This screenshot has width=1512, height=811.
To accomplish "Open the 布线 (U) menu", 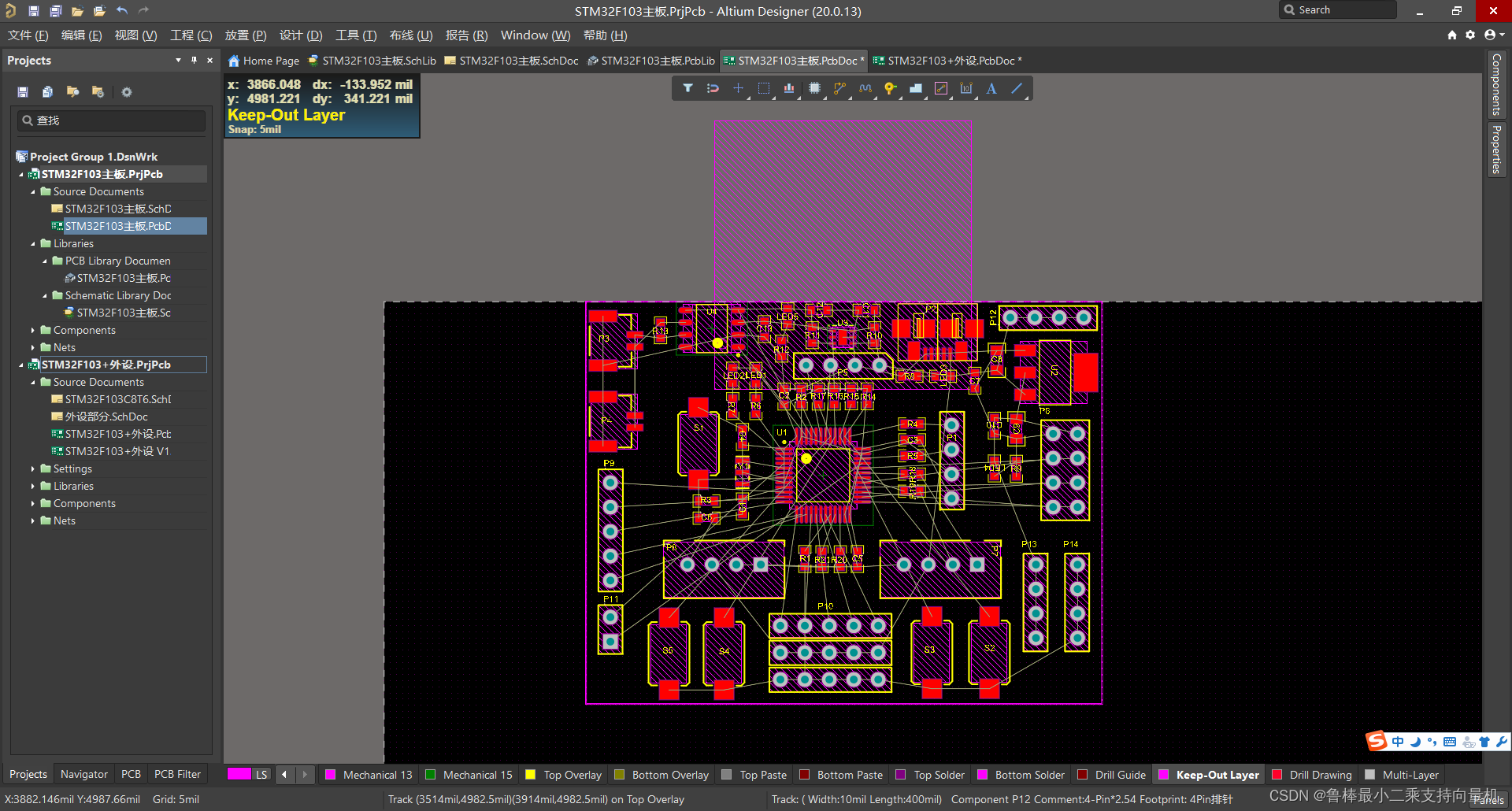I will click(x=411, y=35).
